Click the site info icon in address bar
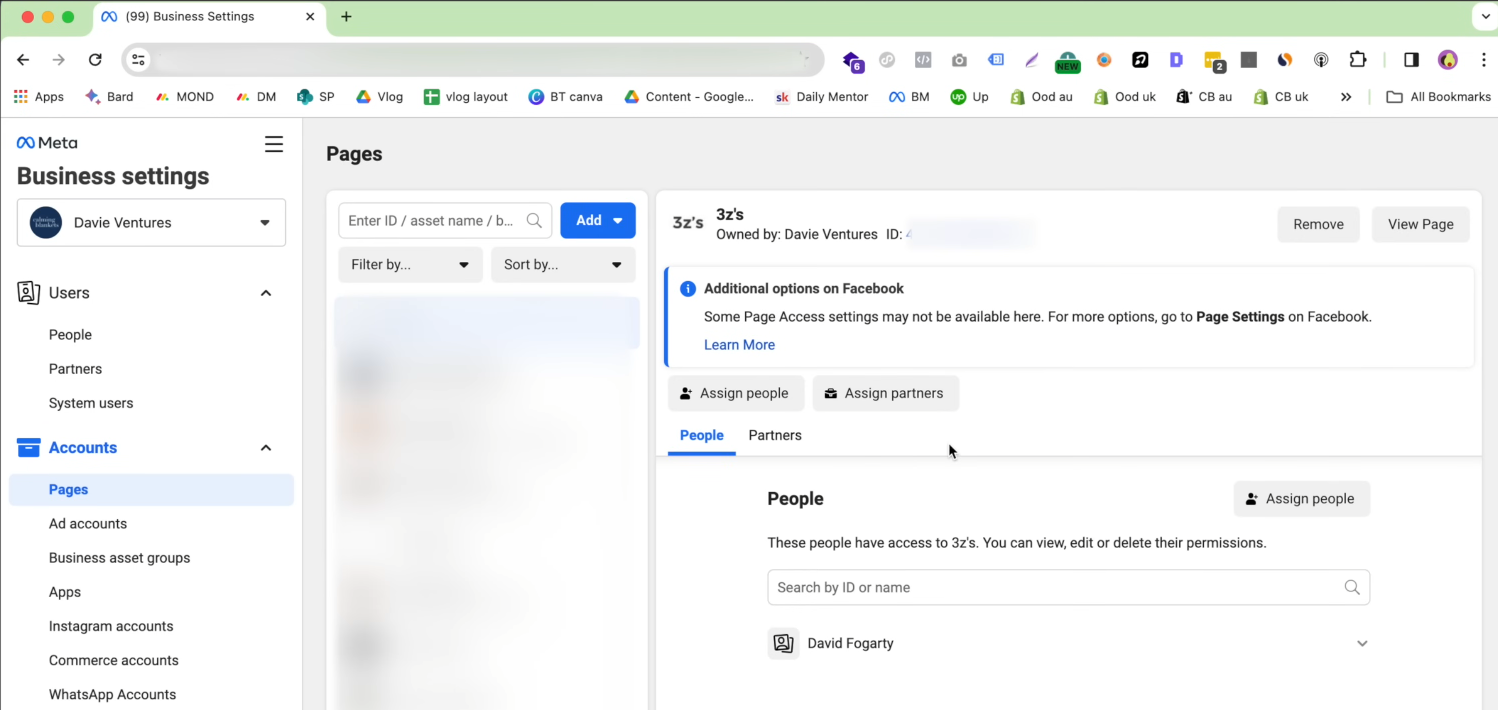1498x710 pixels. point(139,60)
